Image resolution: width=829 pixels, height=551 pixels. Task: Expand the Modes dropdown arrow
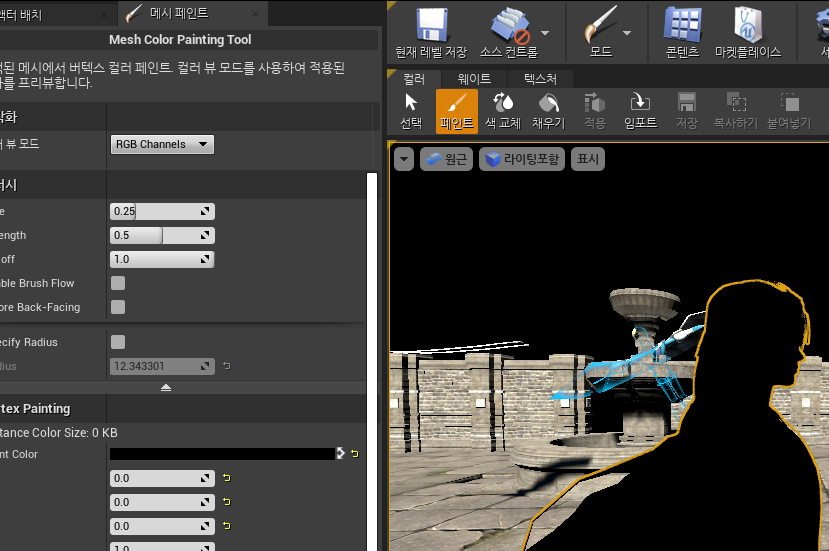coord(627,33)
